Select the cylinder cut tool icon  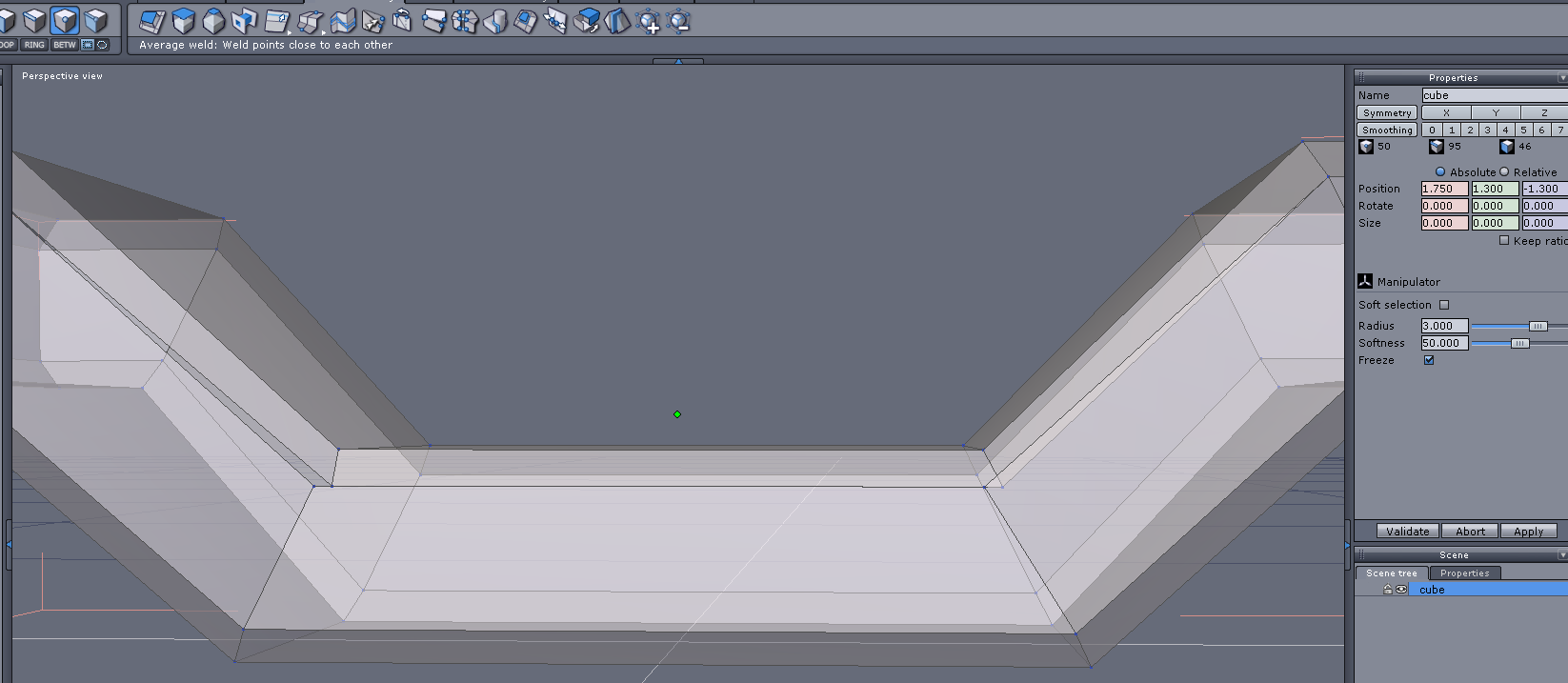(x=494, y=20)
